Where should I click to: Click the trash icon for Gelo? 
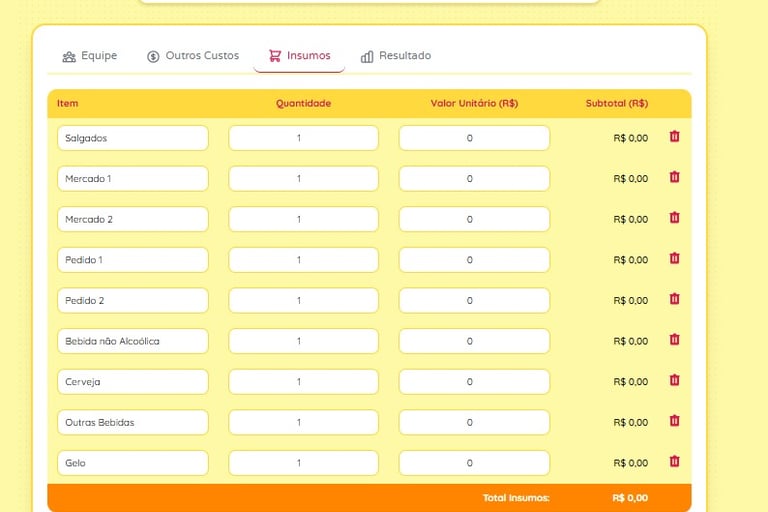tap(674, 462)
